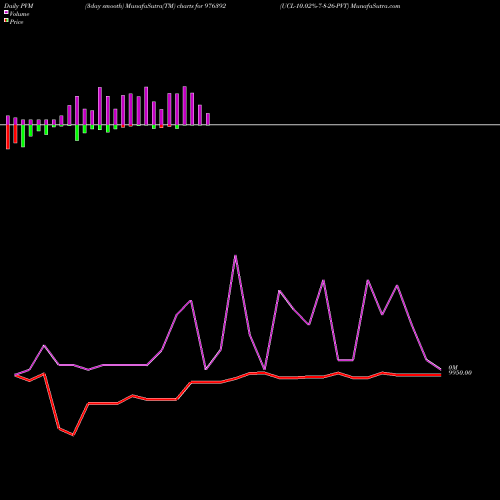Click the Price legend color swatch

pyautogui.click(x=6, y=20)
